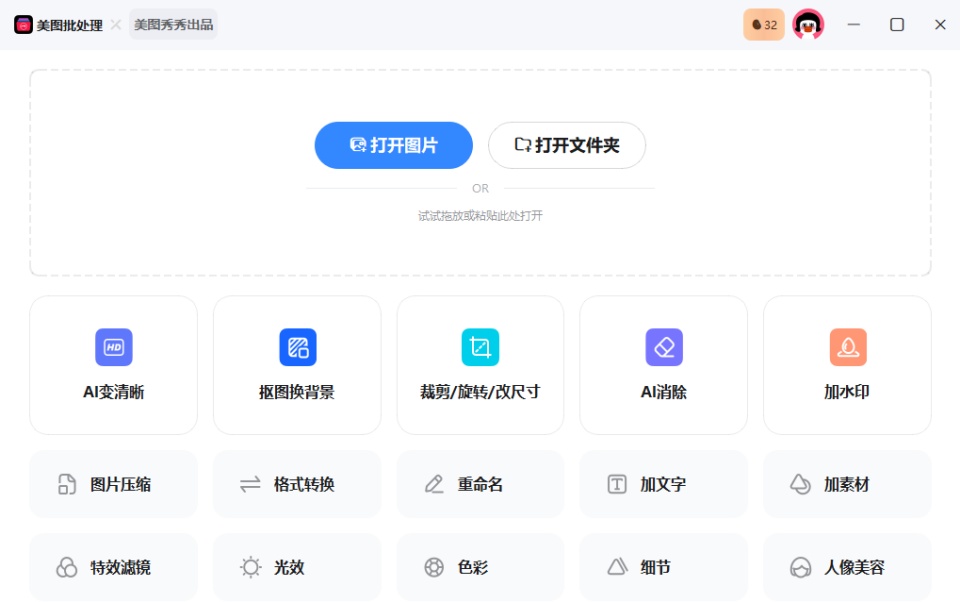Click the AI消除 label text
960x602 pixels.
pos(664,392)
